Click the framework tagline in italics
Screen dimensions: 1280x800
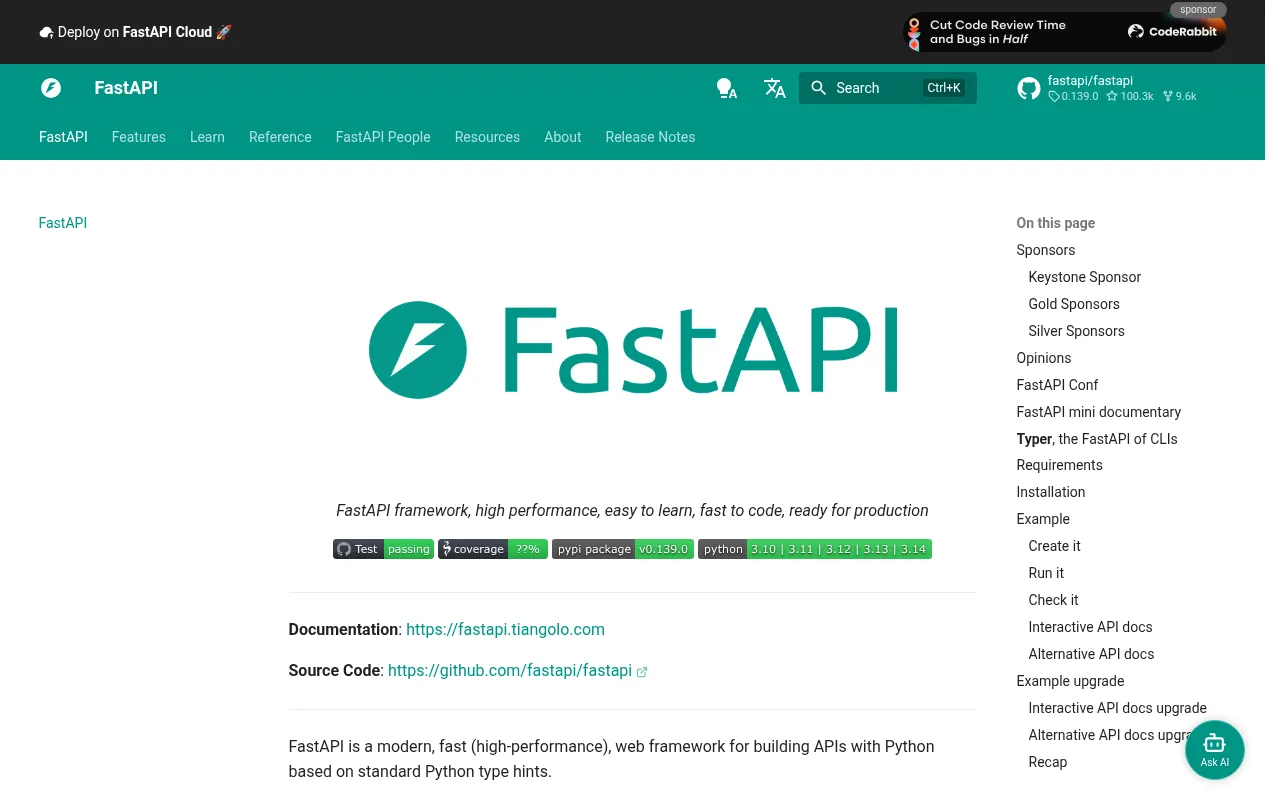[x=632, y=510]
